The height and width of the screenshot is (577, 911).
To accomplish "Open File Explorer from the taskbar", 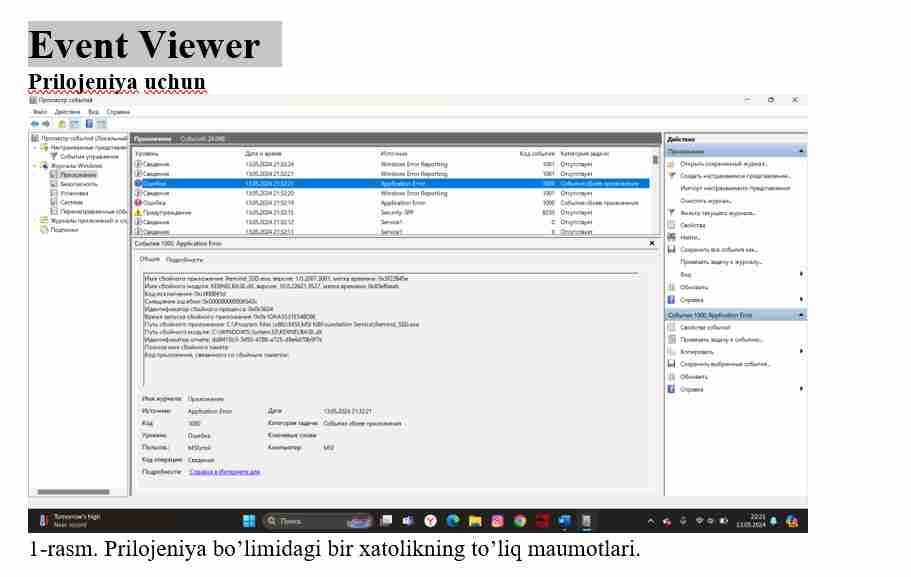I will tap(475, 521).
